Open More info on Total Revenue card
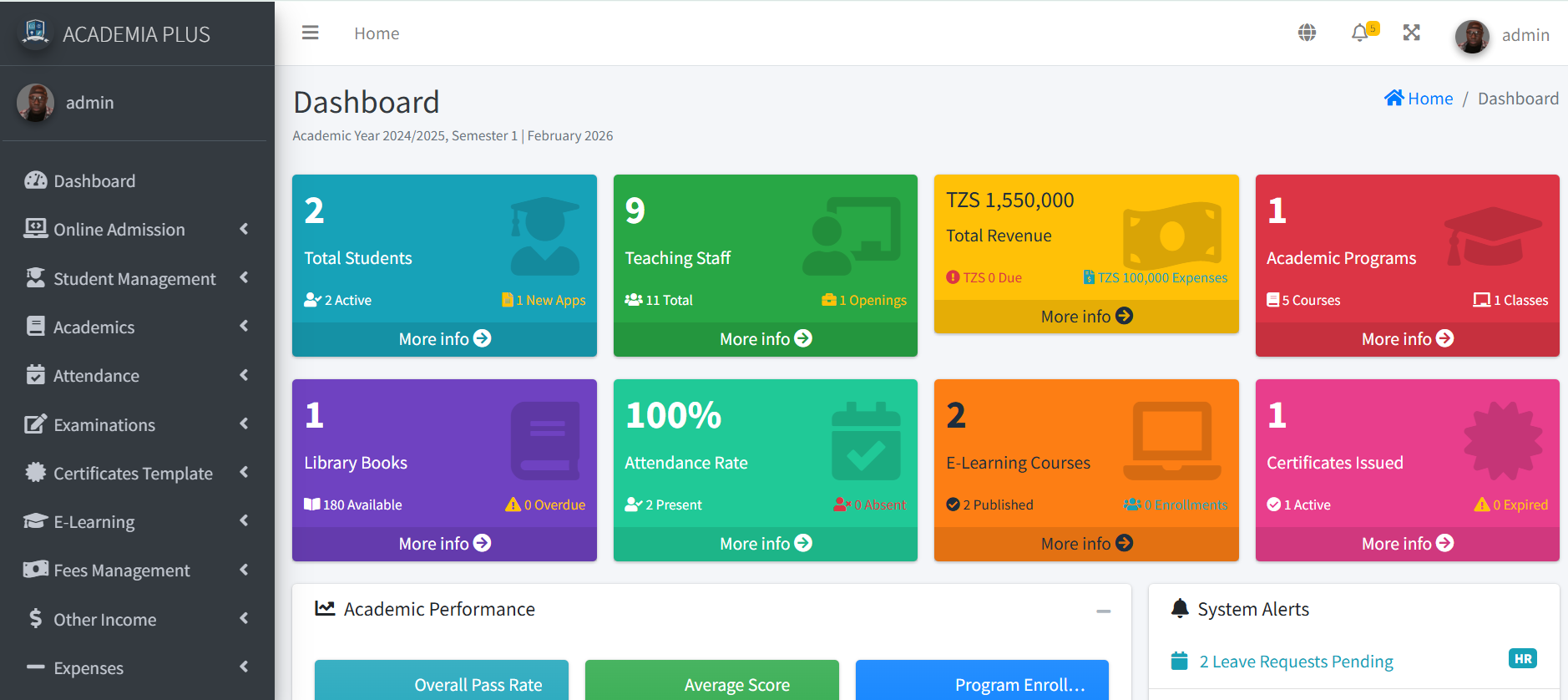This screenshot has width=1568, height=700. pos(1085,317)
